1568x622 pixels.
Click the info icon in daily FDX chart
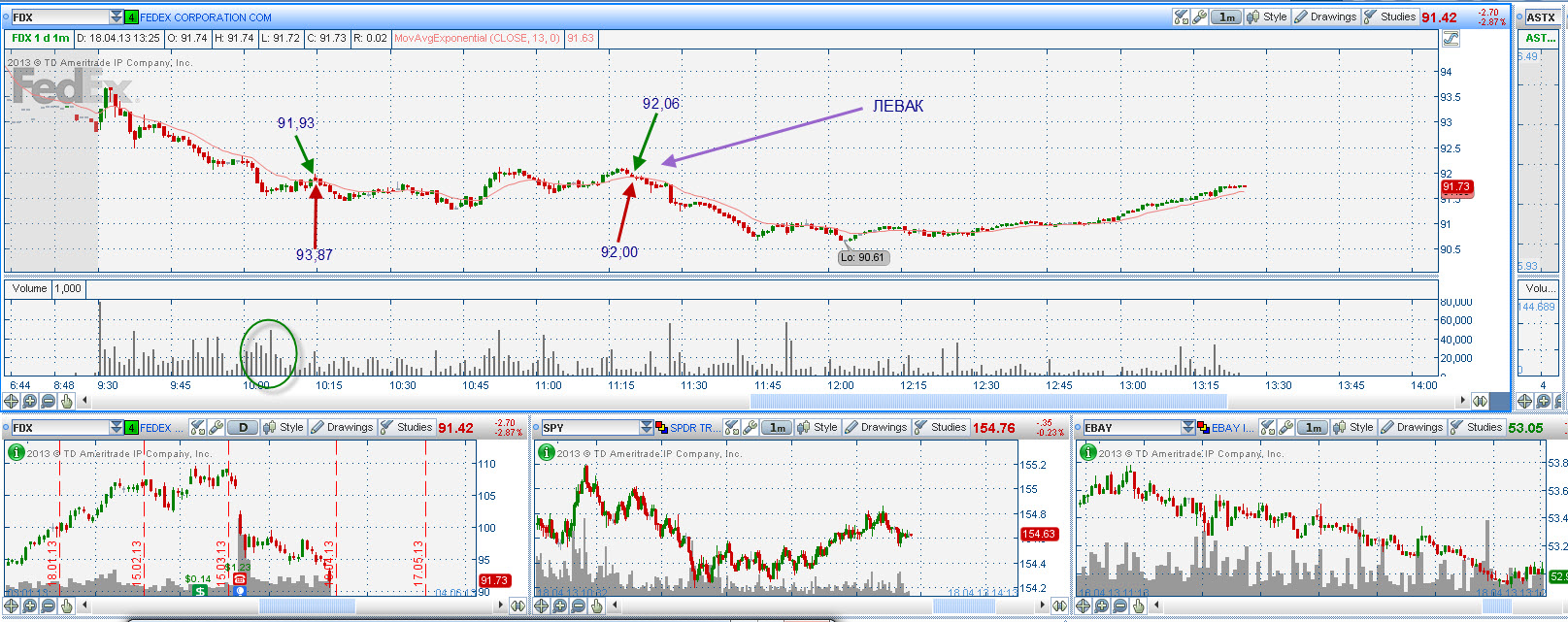tap(16, 452)
